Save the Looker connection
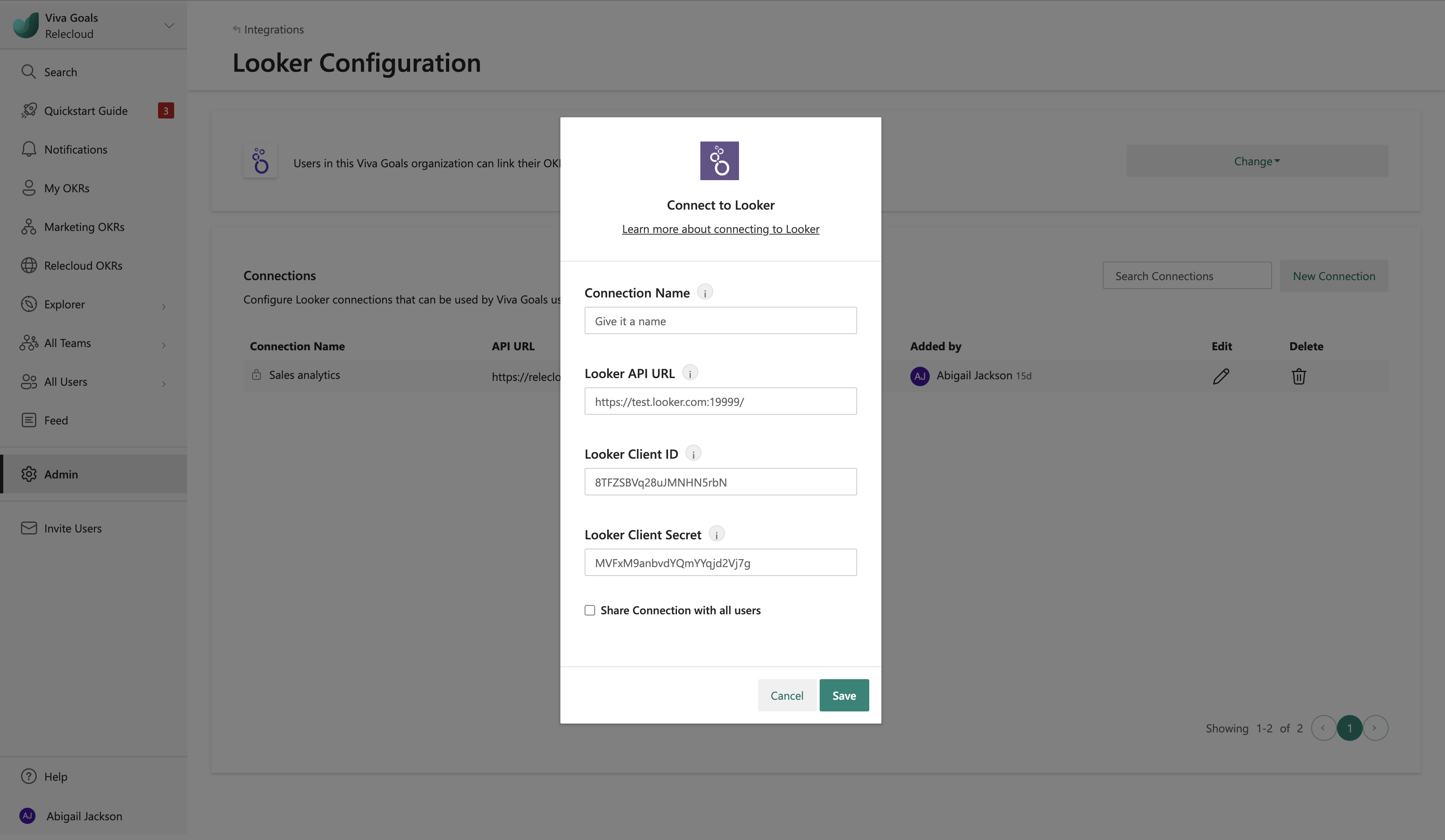The image size is (1445, 840). (x=844, y=696)
